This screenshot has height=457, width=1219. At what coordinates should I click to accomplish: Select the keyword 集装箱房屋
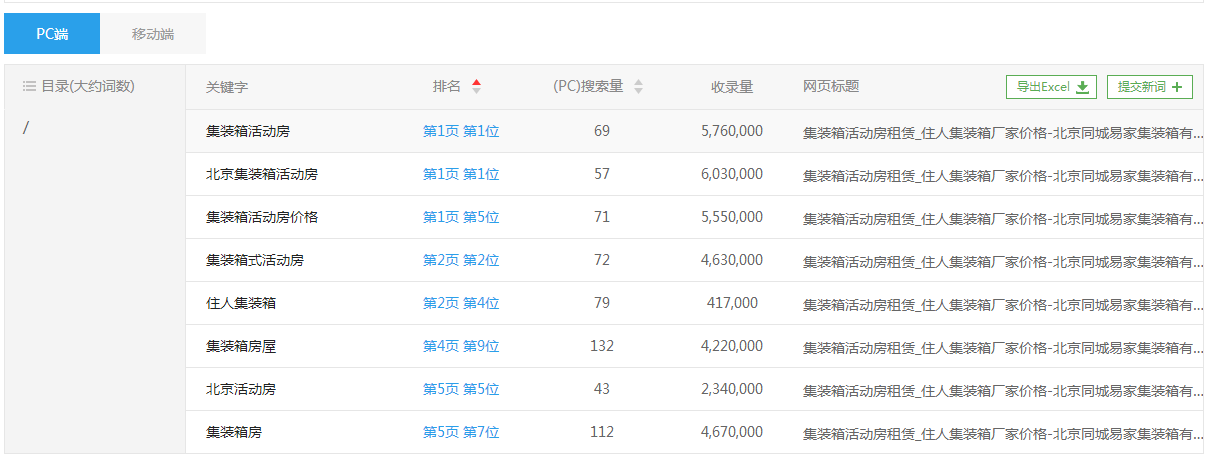(241, 346)
